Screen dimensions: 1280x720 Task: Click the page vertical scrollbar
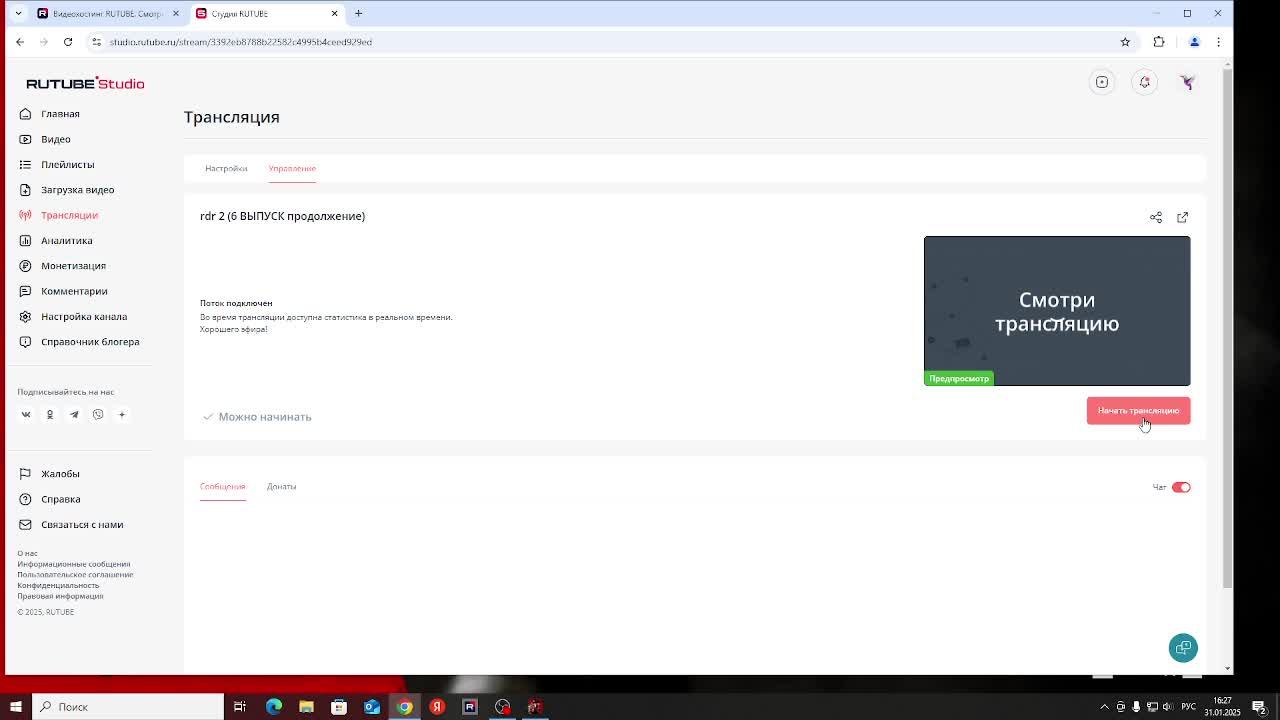coord(1227,330)
